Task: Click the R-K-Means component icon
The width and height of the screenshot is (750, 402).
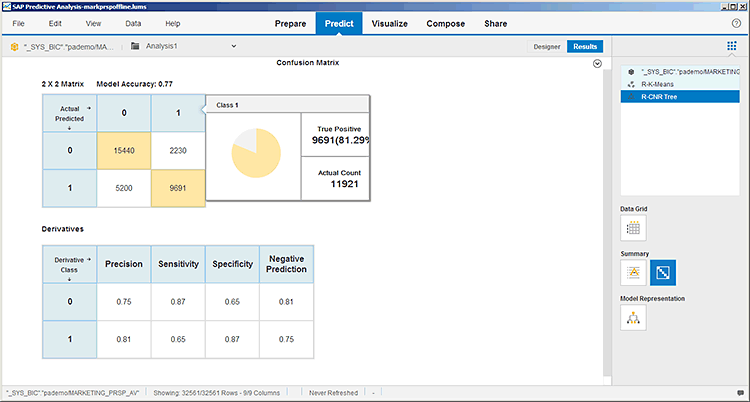Action: pos(631,84)
